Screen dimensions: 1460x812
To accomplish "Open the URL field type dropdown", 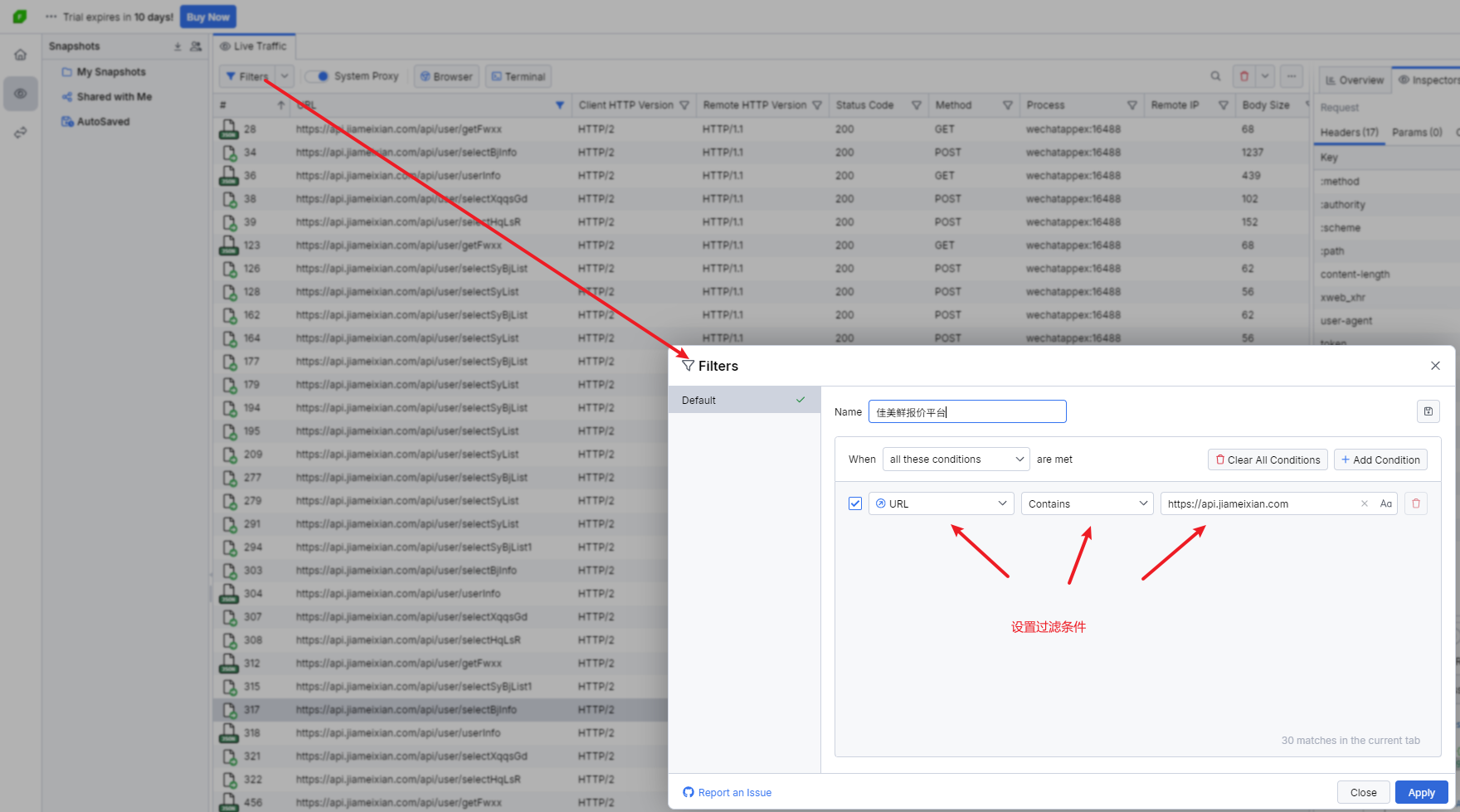I will 941,503.
